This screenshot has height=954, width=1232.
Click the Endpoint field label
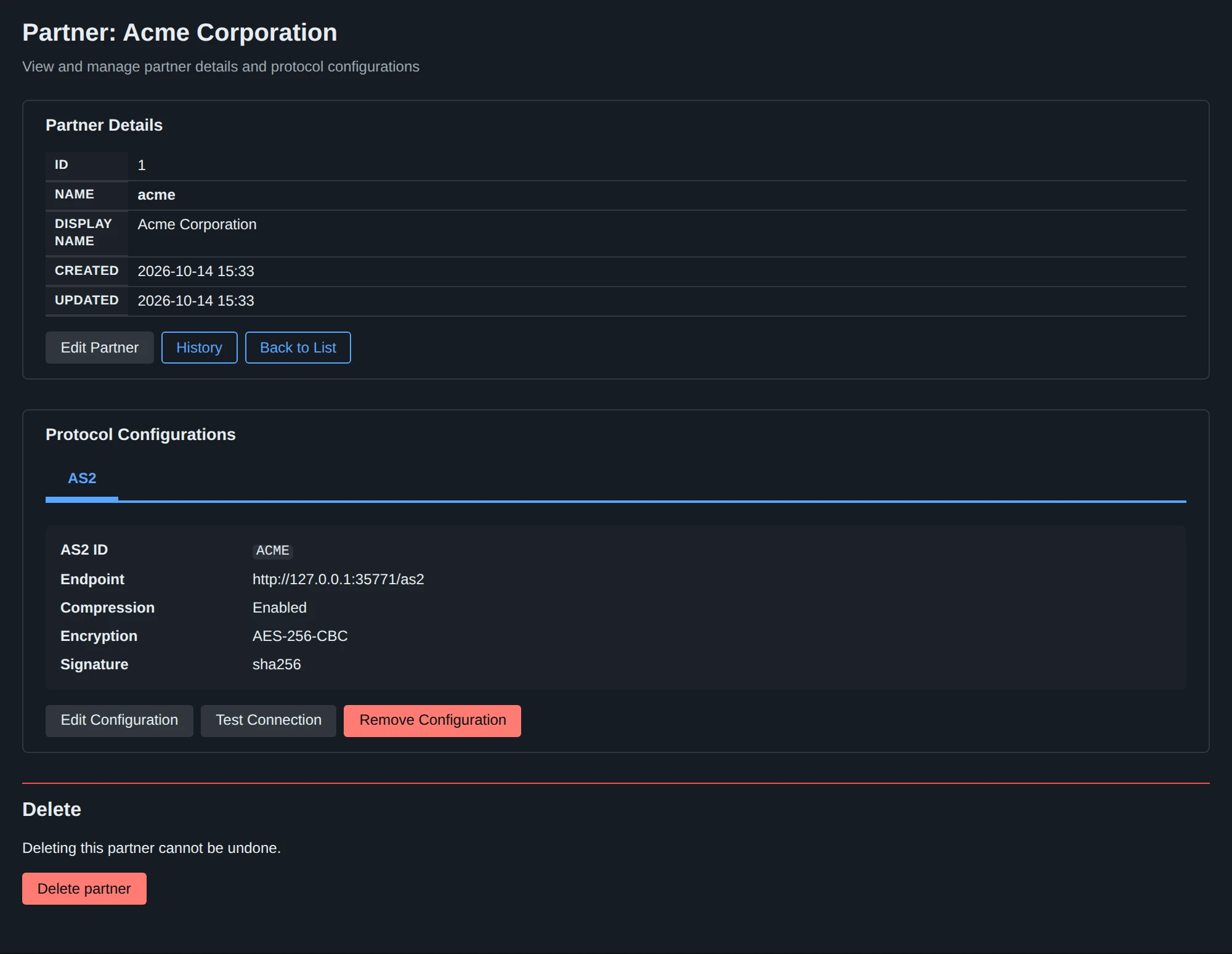click(x=92, y=579)
